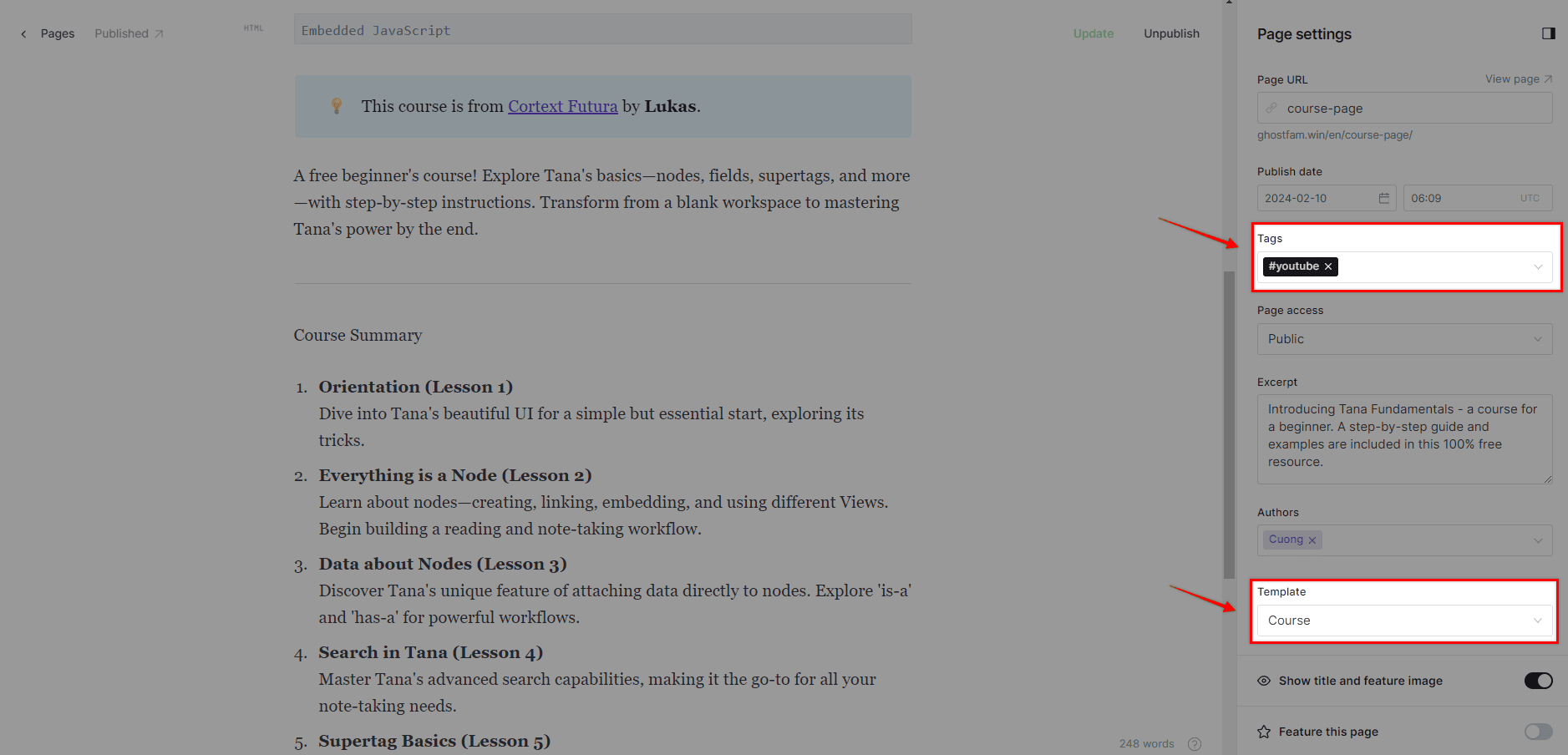Open the Page access dropdown showing Public

click(x=1403, y=339)
